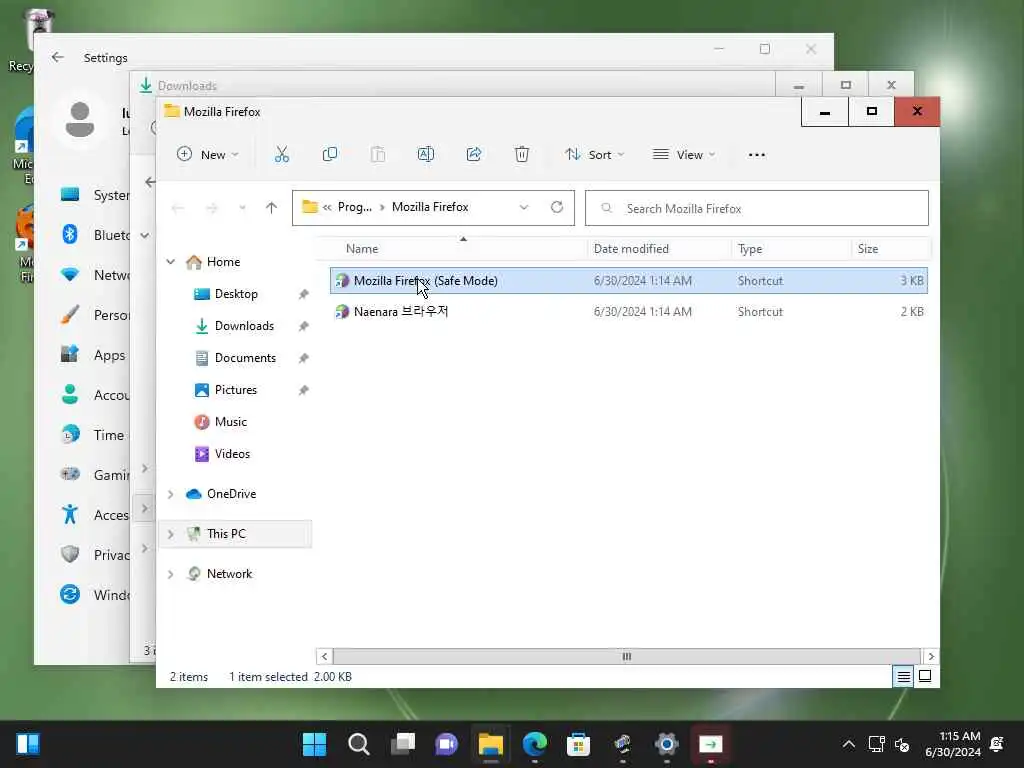The height and width of the screenshot is (768, 1024).
Task: Click the Cut scissors icon in toolbar
Action: click(x=281, y=155)
